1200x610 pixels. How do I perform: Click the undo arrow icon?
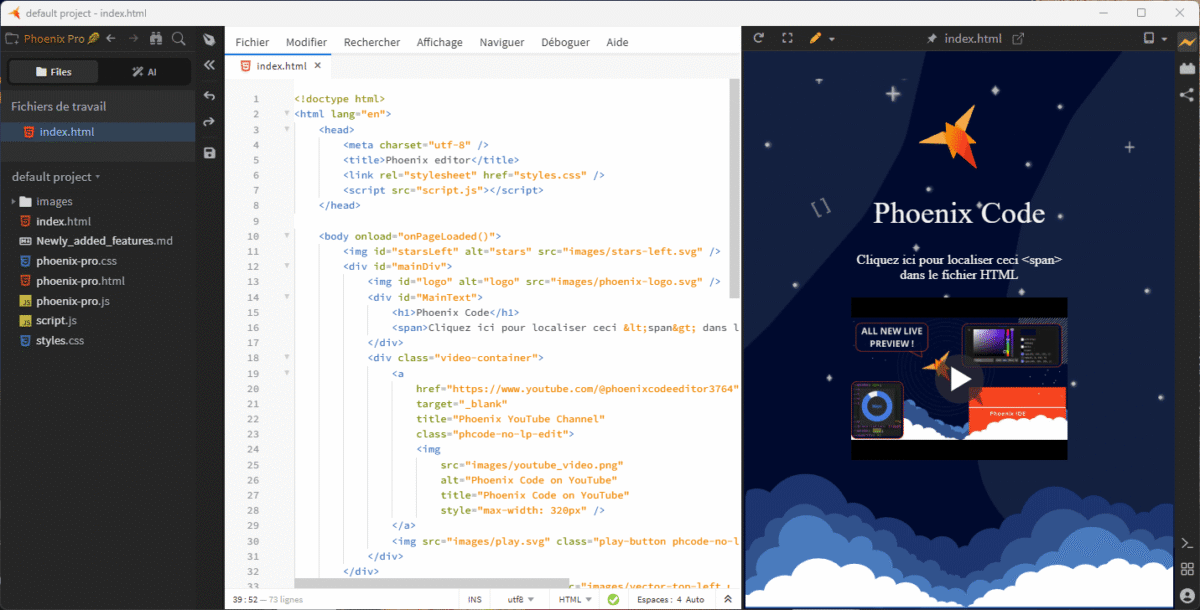click(209, 96)
